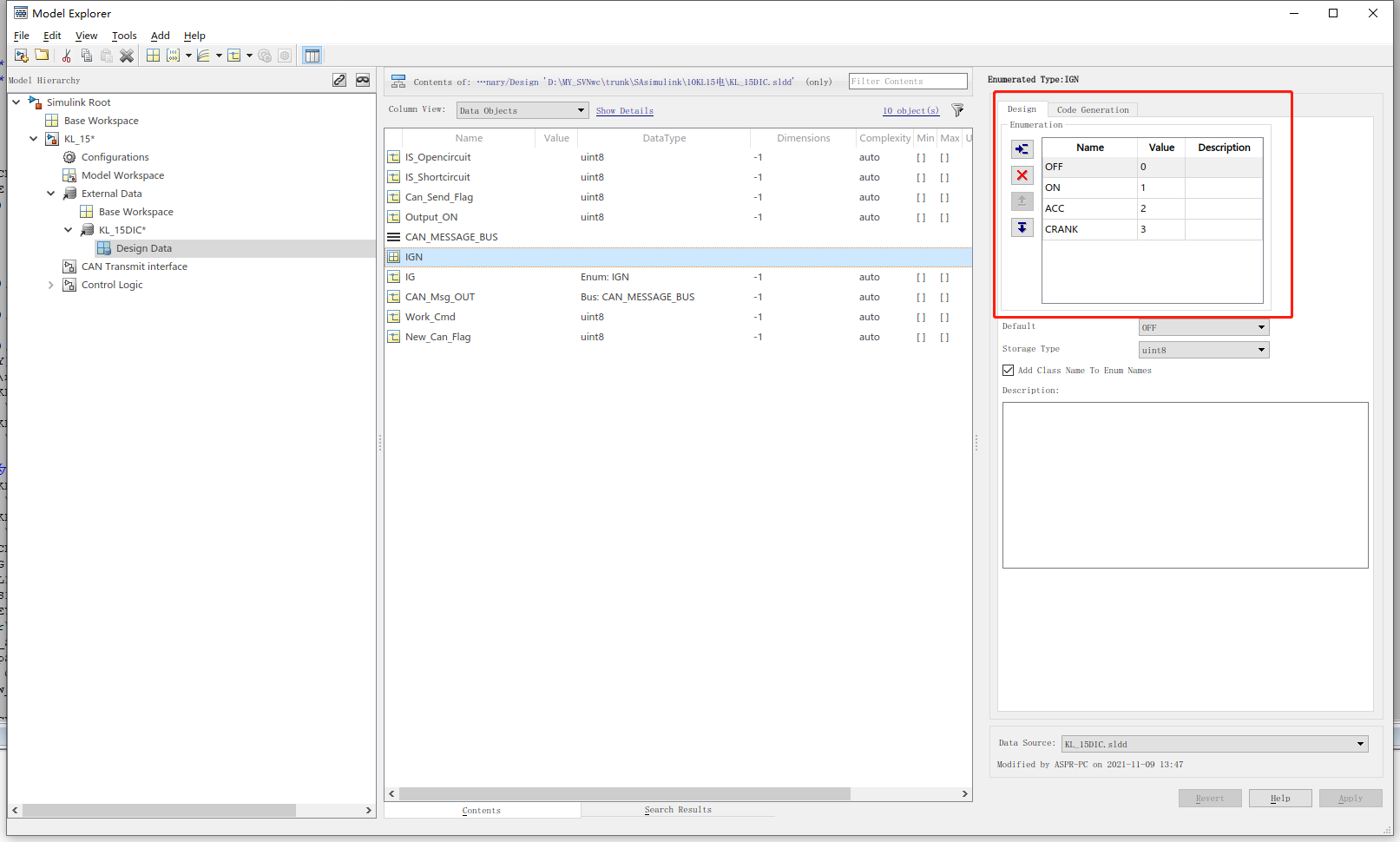Viewport: 1400px width, 842px height.
Task: Click the add MATLAB variable grid icon
Action: [x=154, y=56]
